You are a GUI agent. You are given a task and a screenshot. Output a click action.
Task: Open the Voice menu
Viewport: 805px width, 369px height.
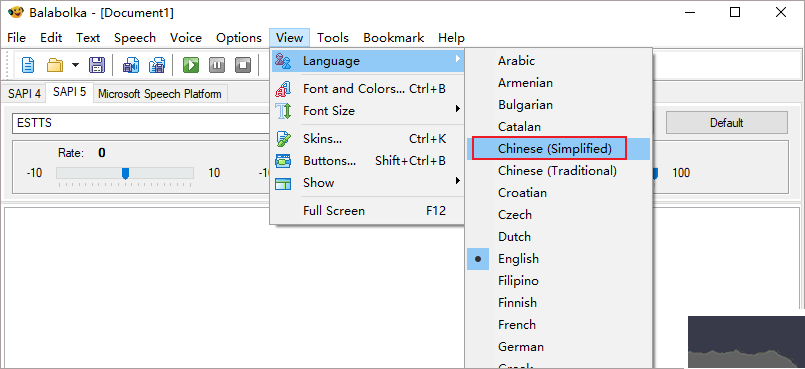click(186, 37)
